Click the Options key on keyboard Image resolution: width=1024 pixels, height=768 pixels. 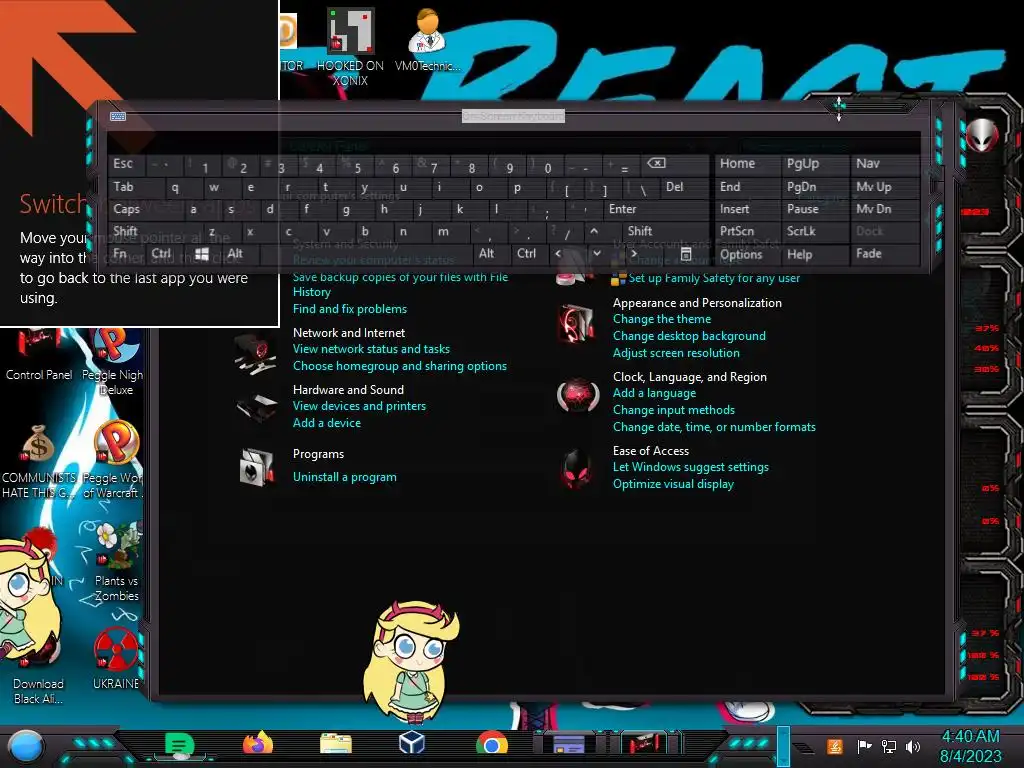click(747, 254)
